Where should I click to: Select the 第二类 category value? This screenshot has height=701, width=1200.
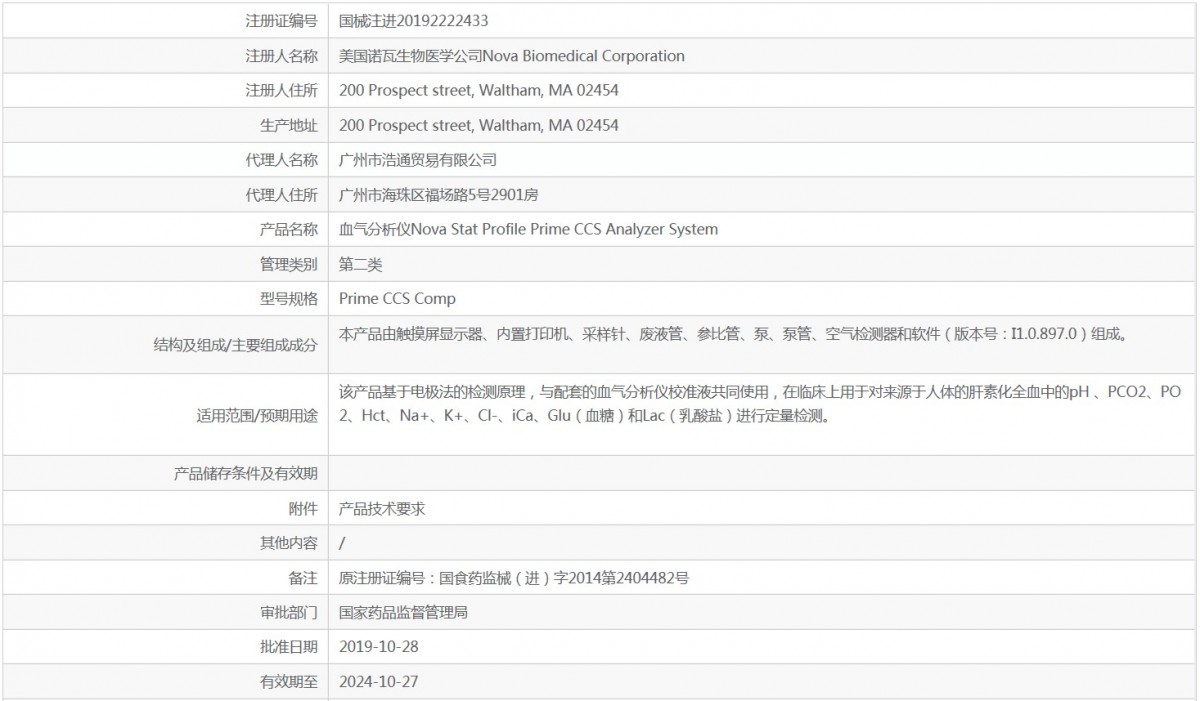(361, 265)
